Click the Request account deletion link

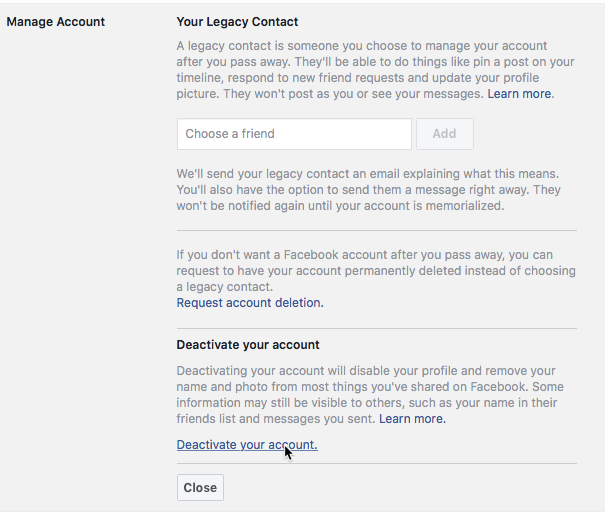(x=250, y=303)
